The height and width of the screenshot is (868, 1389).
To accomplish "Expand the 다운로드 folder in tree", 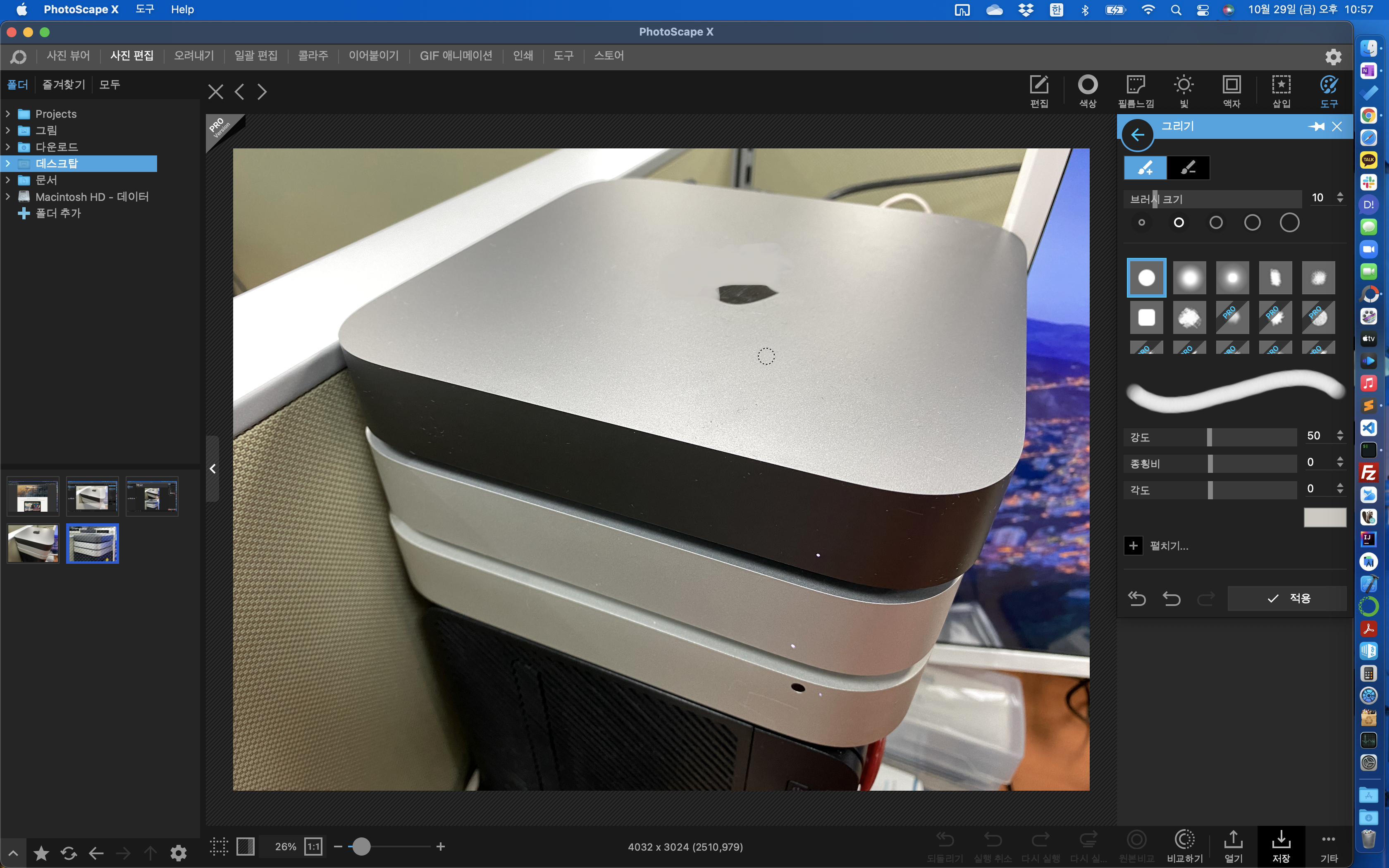I will [8, 147].
